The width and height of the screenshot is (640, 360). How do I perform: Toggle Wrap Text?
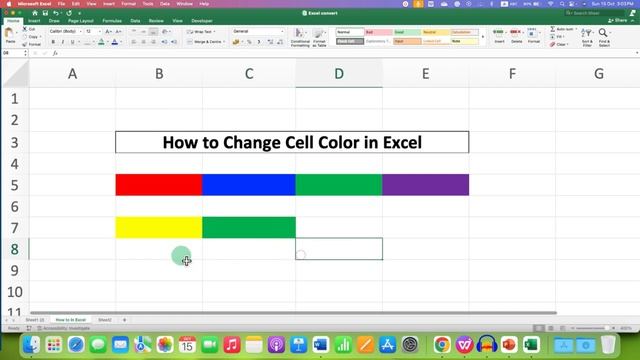click(201, 31)
